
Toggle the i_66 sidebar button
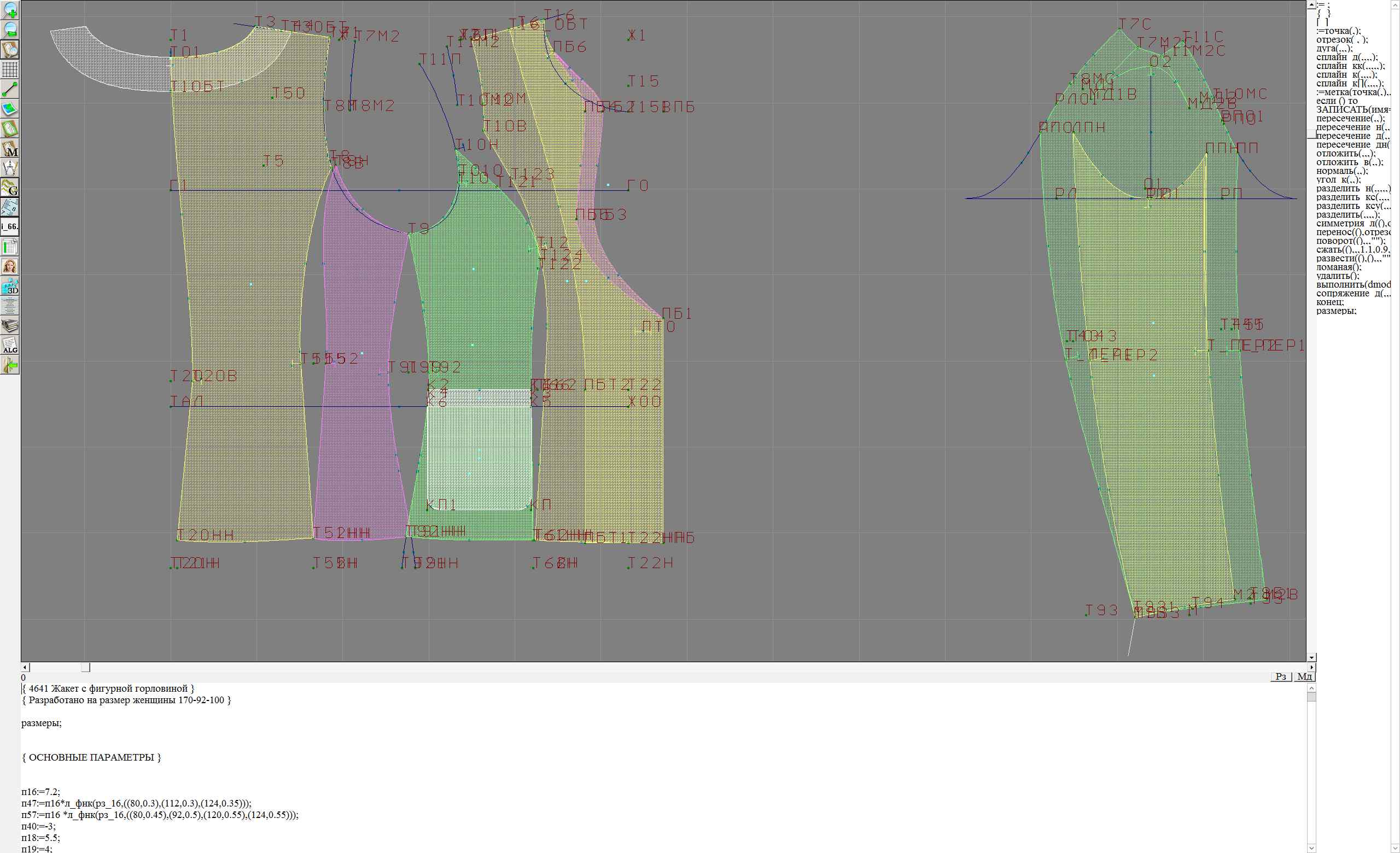click(10, 226)
